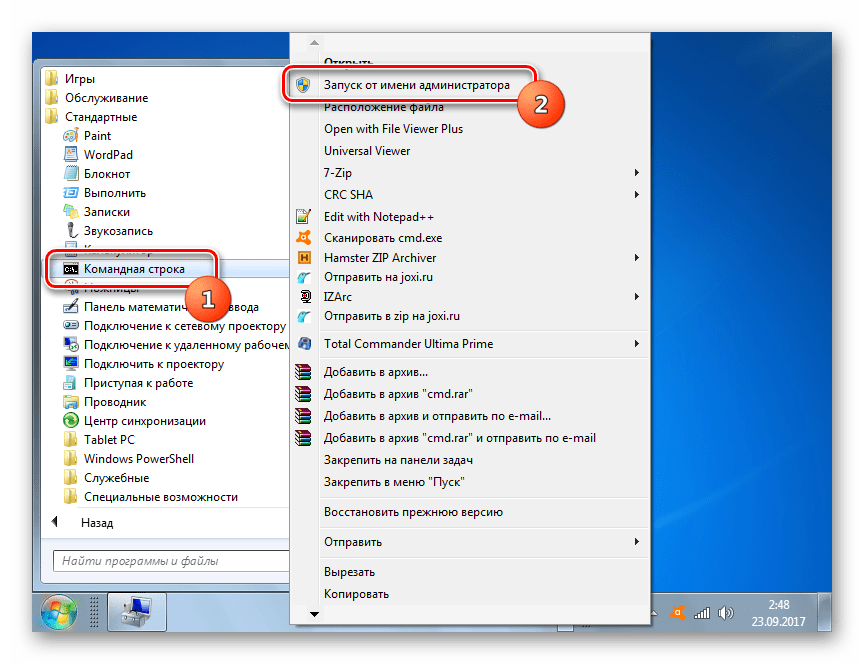
Task: Open the Обслуживание folder
Action: pyautogui.click(x=97, y=98)
